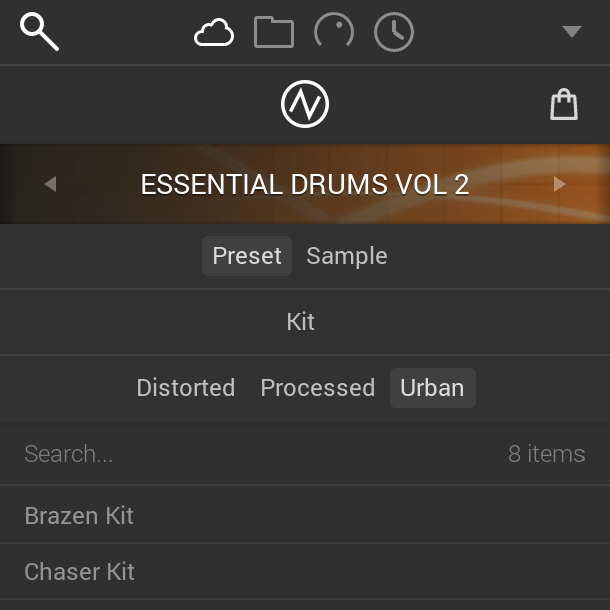
Task: Go to previous pack with left arrow
Action: 51,184
